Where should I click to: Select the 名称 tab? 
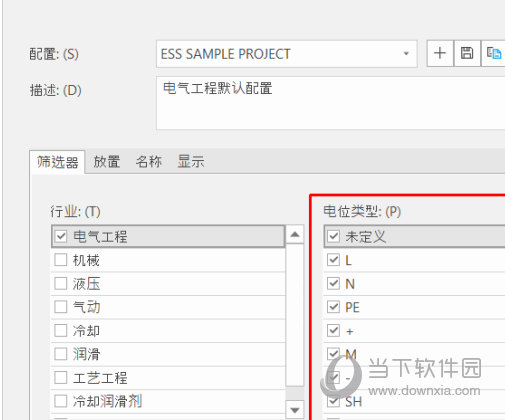(149, 162)
